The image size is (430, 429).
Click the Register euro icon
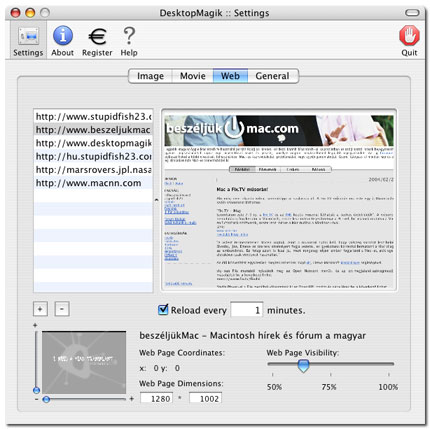[97, 41]
